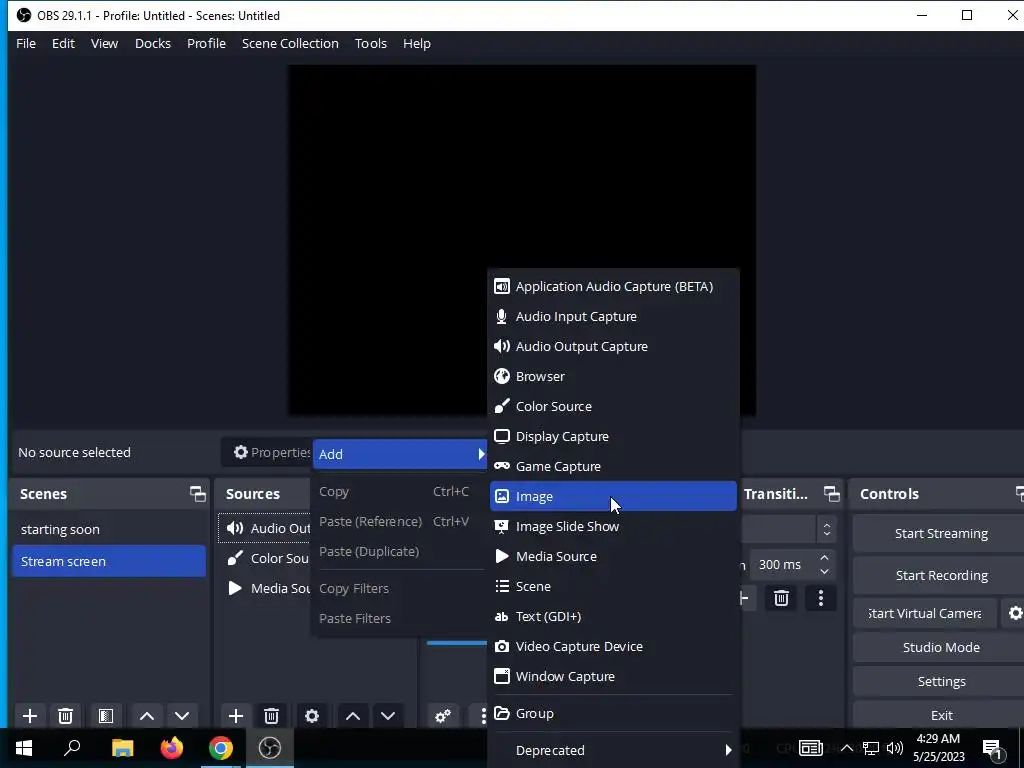Viewport: 1024px width, 768px height.
Task: Select the Media Source row in Sources
Action: click(x=265, y=588)
